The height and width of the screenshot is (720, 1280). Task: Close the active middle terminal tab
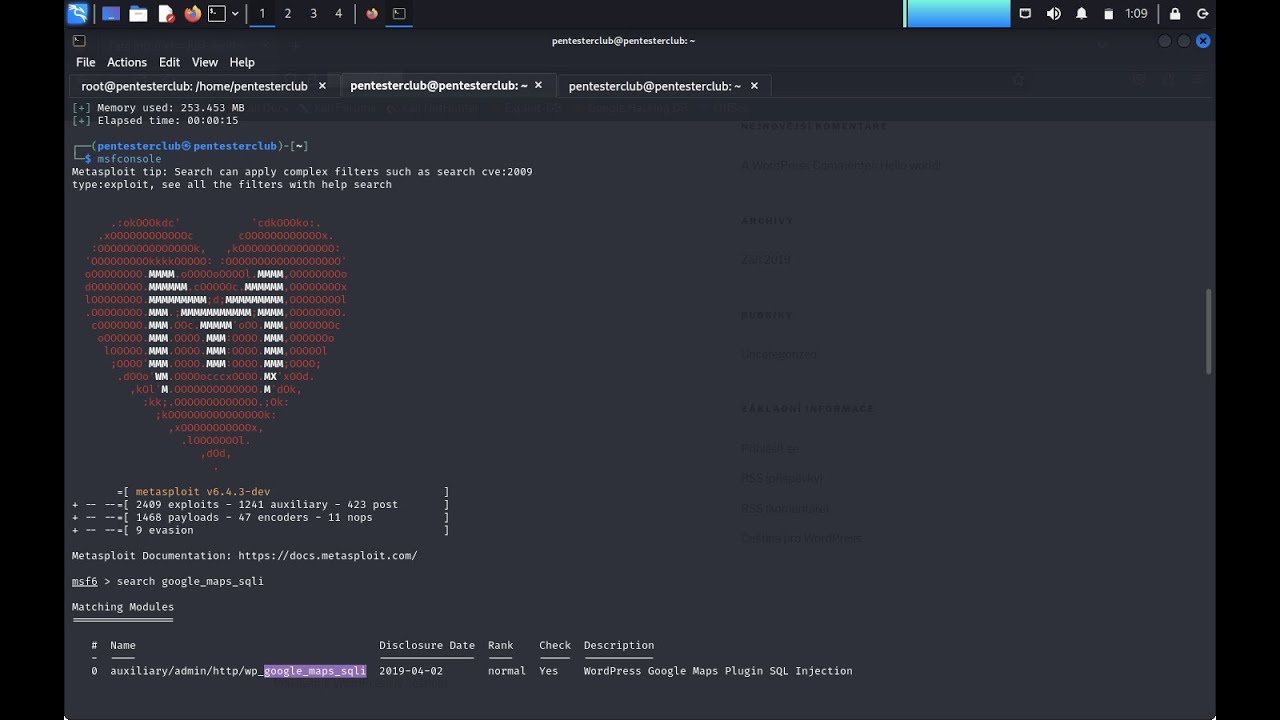point(538,86)
